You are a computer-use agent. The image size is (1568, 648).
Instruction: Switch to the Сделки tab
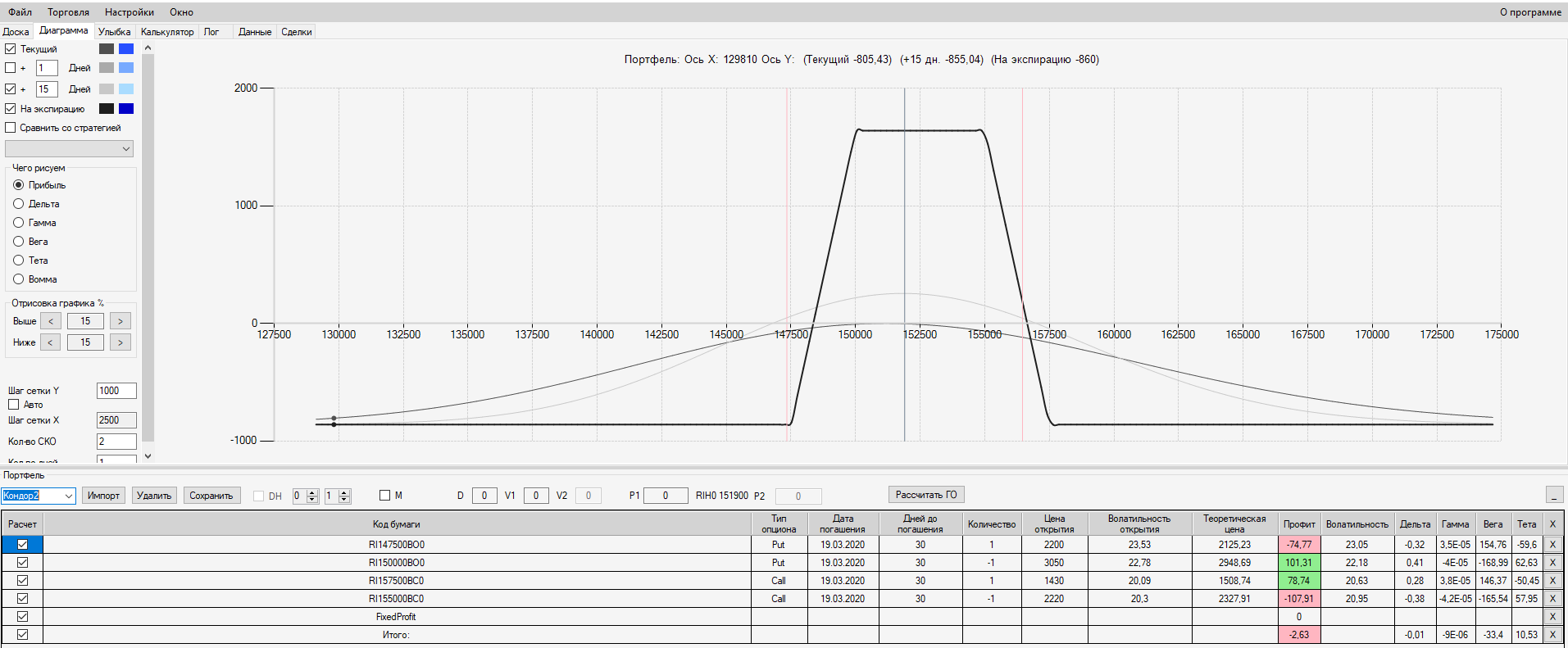coord(297,32)
